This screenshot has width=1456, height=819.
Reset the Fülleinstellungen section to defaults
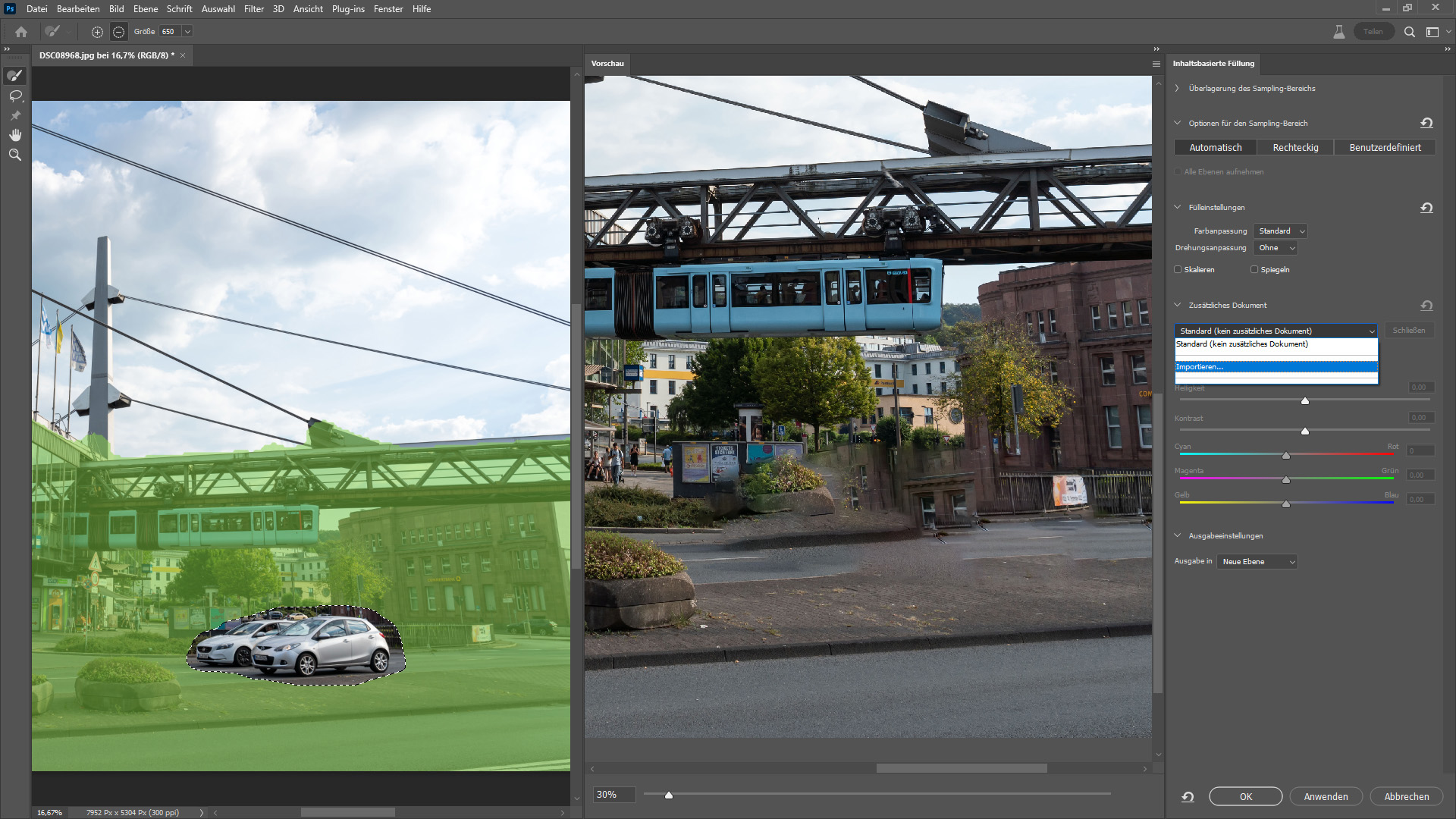pos(1426,208)
